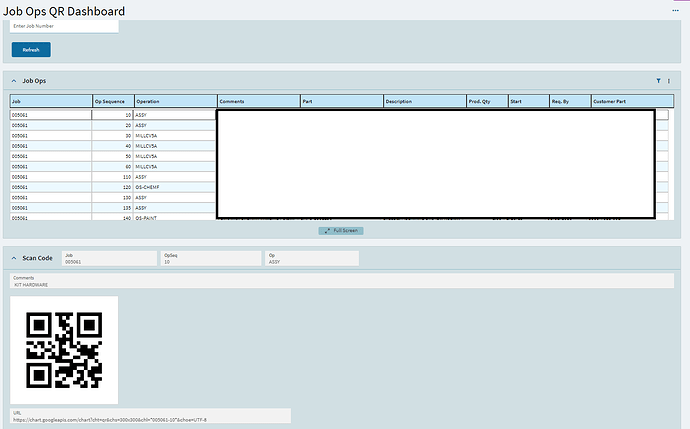Select the Op Sequence 10 cell

click(113, 115)
